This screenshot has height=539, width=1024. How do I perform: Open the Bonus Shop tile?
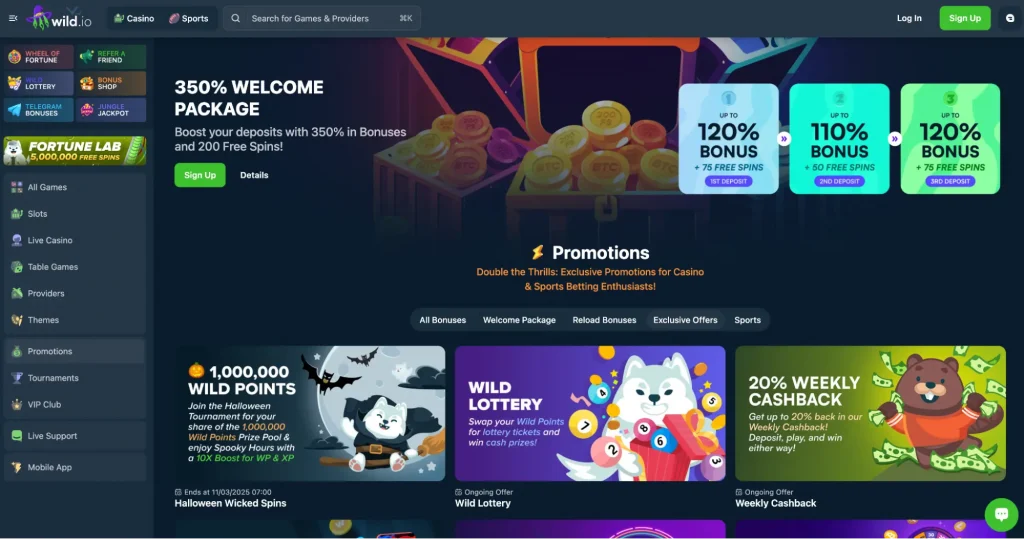tap(111, 84)
